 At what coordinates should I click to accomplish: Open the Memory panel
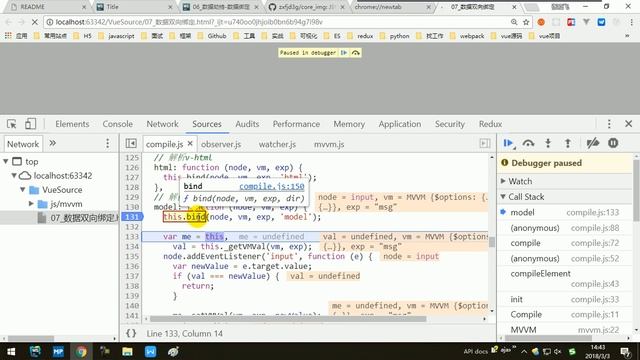click(x=349, y=124)
